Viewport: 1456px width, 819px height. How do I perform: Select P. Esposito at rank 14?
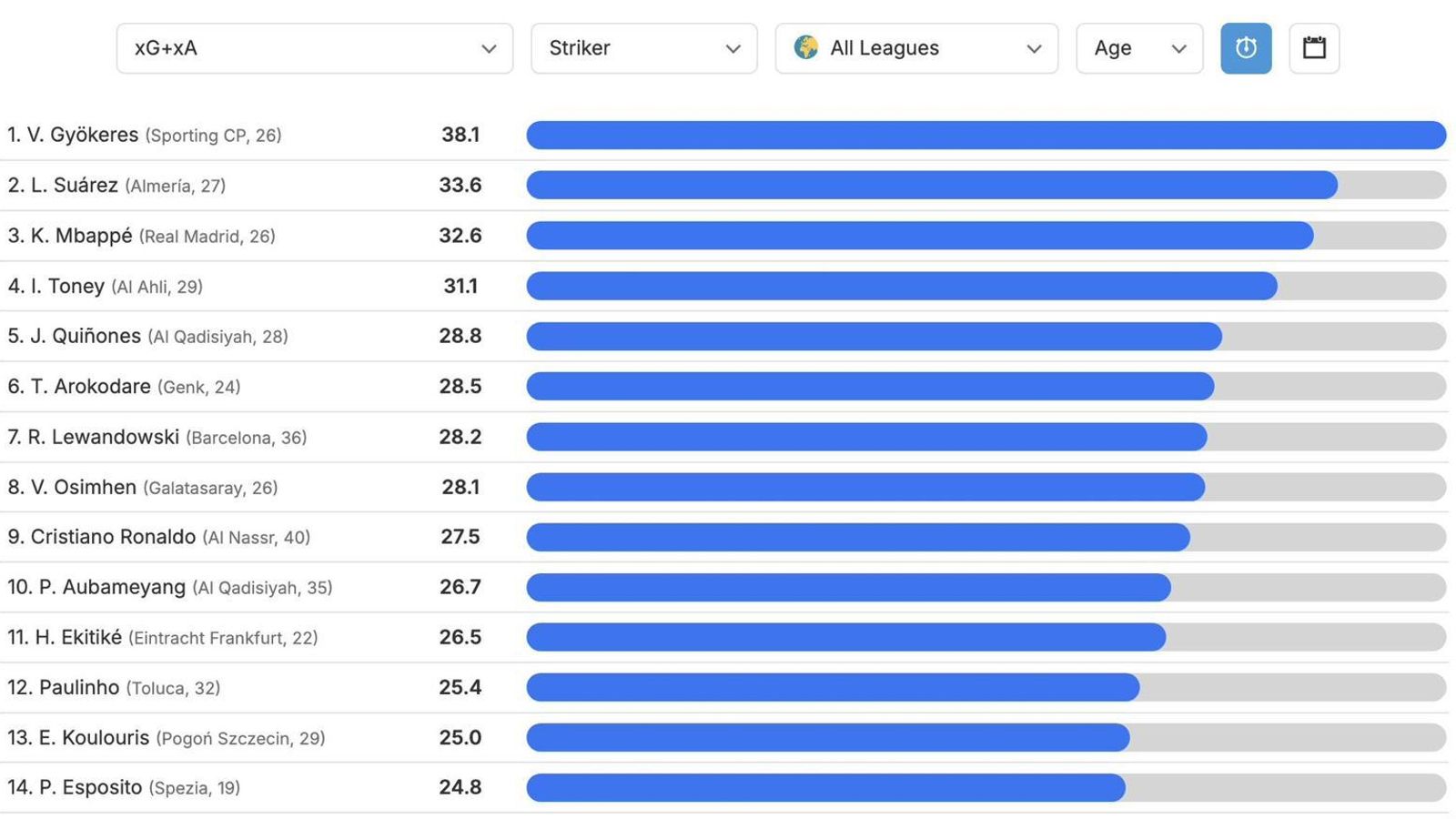(90, 787)
